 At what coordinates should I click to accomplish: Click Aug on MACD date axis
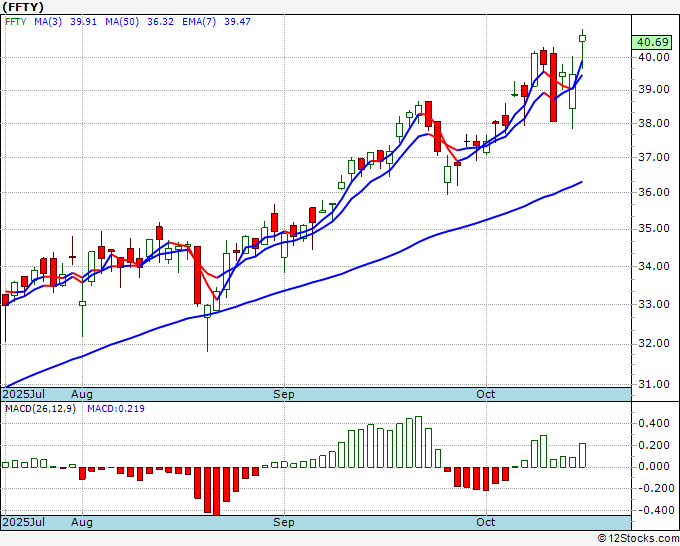point(82,522)
